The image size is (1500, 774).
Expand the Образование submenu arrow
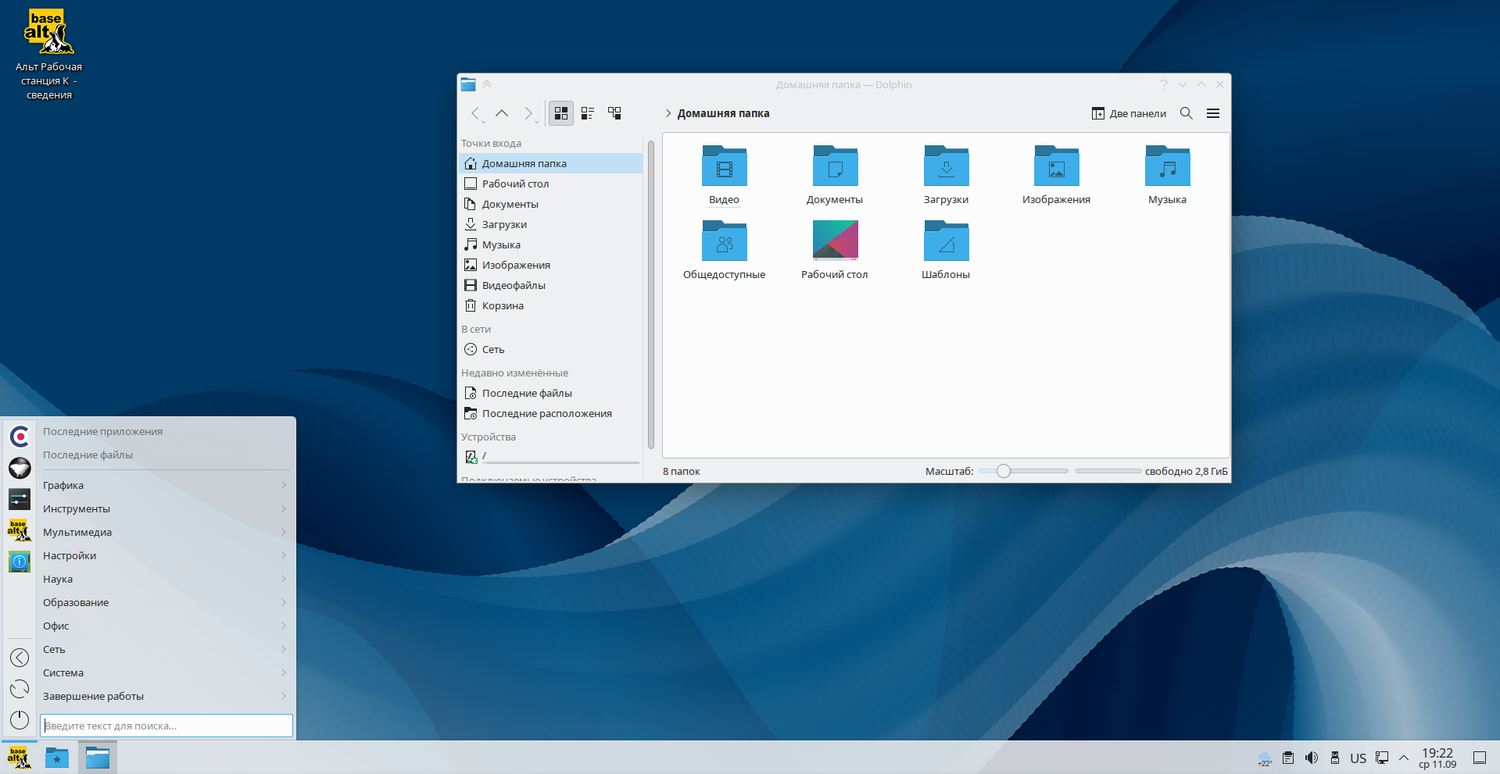click(x=284, y=603)
